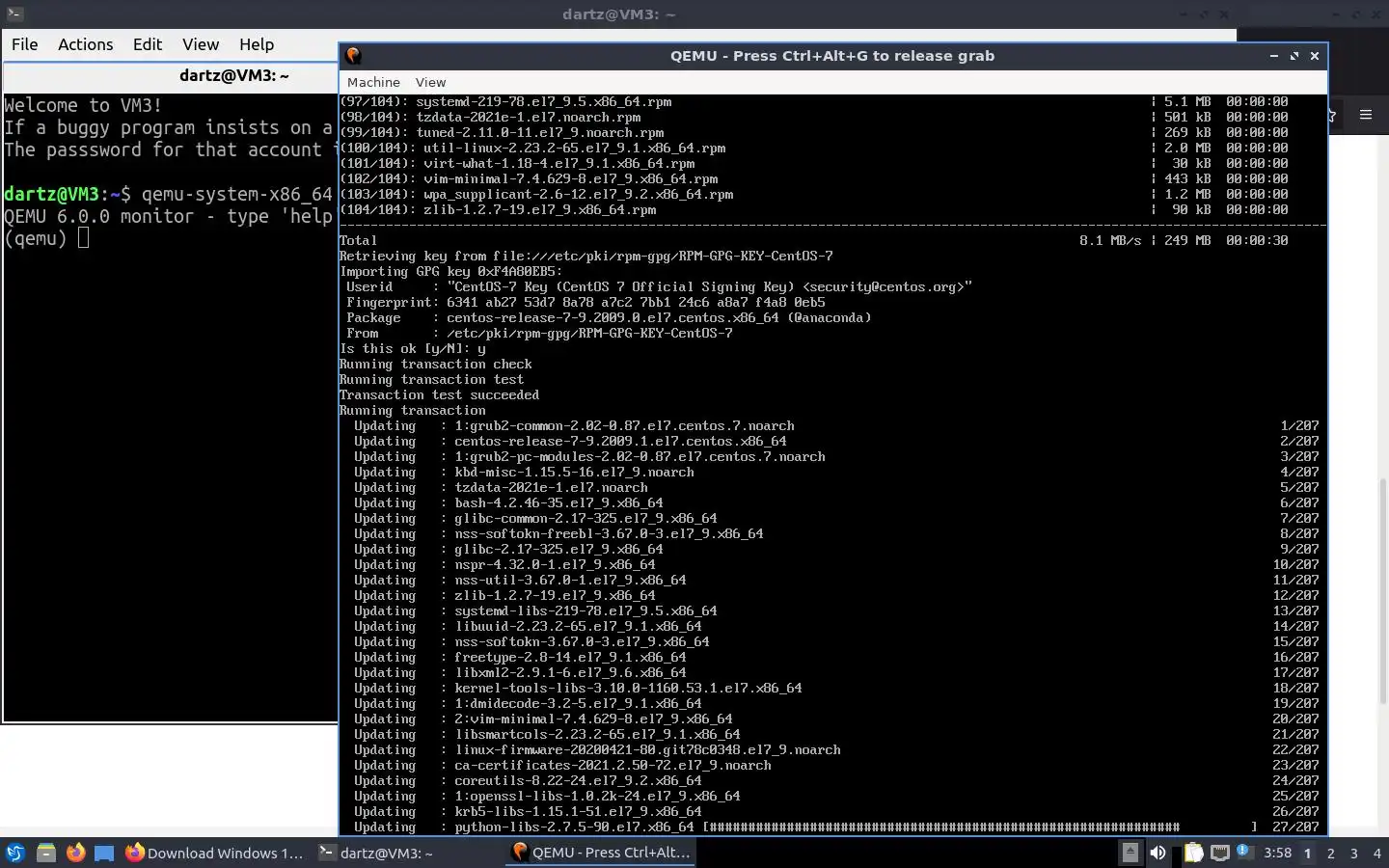Launch Firefox from the taskbar quick launcher
This screenshot has width=1389, height=868.
pyautogui.click(x=75, y=853)
